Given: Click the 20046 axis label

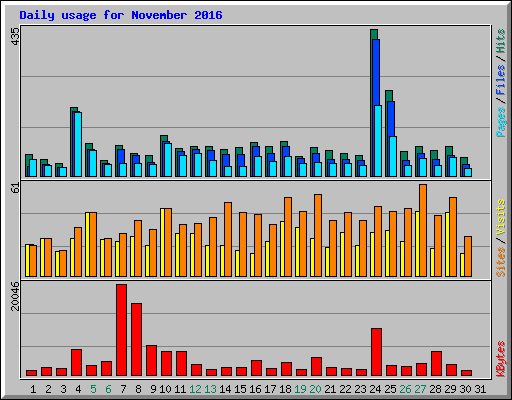Looking at the screenshot, I should (15, 296).
